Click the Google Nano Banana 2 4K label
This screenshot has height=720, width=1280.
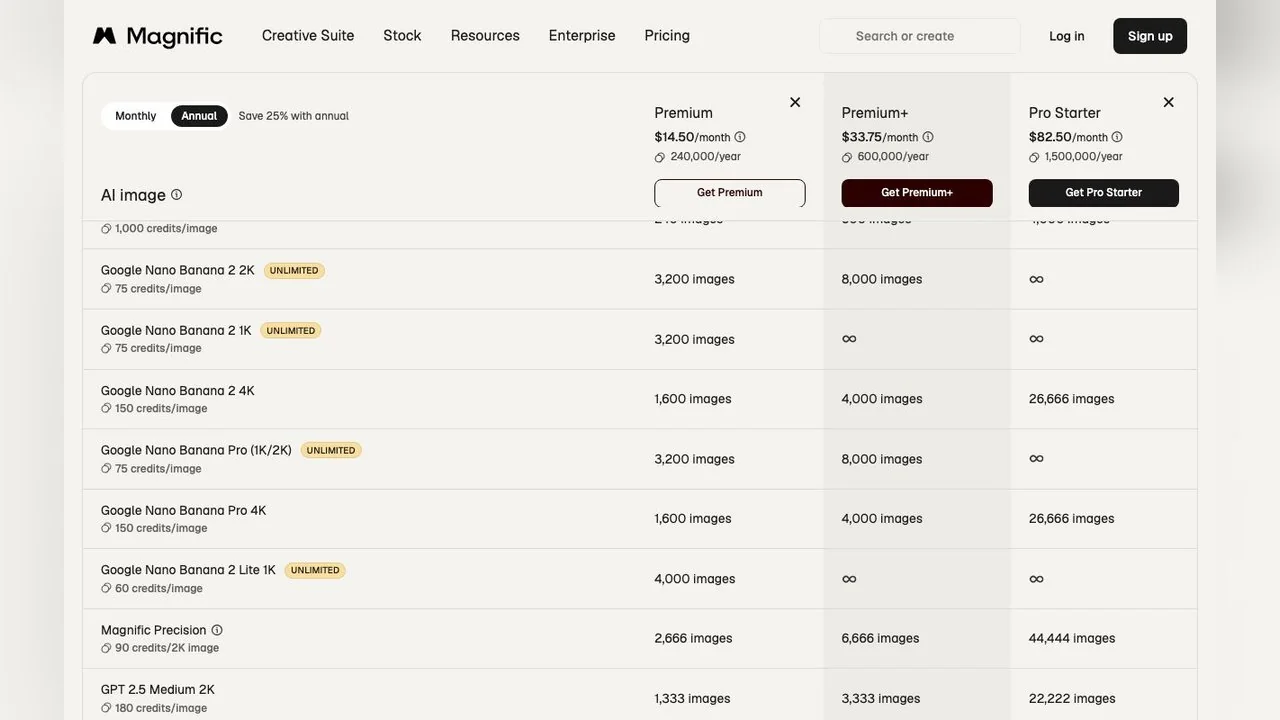pos(178,391)
